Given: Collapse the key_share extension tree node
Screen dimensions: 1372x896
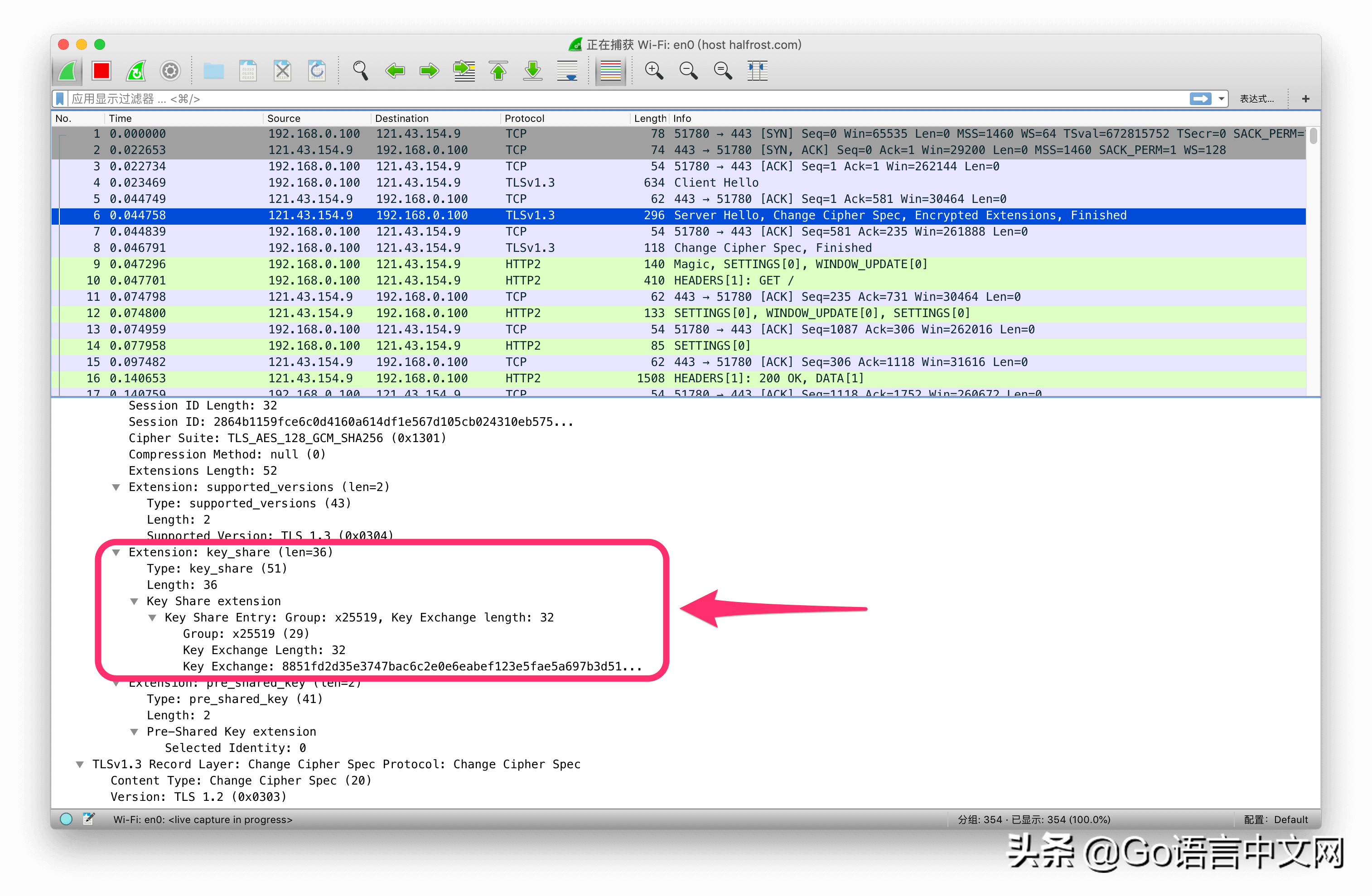Looking at the screenshot, I should click(x=116, y=553).
